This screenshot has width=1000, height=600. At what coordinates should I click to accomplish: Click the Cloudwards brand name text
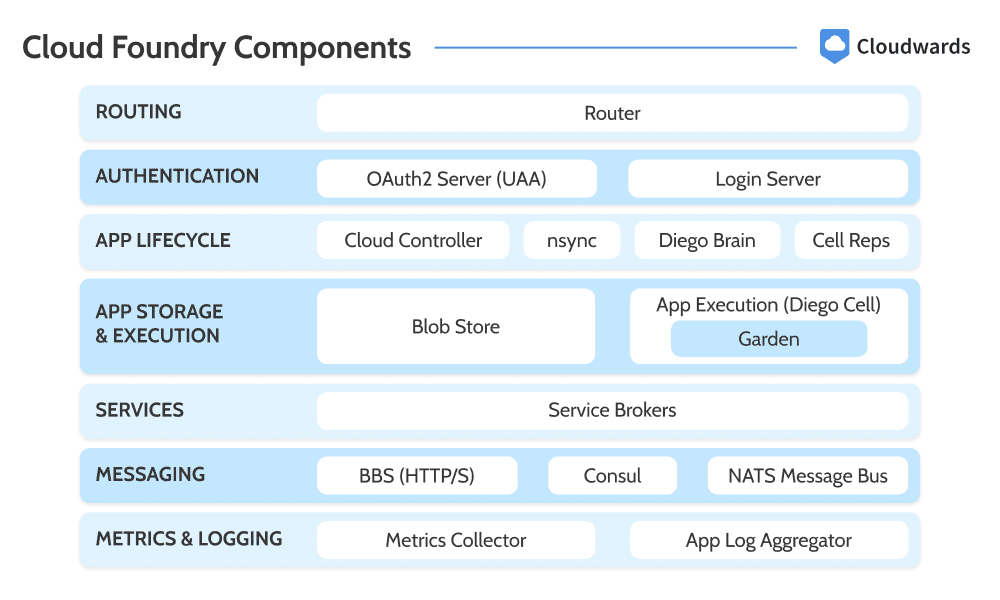[913, 47]
